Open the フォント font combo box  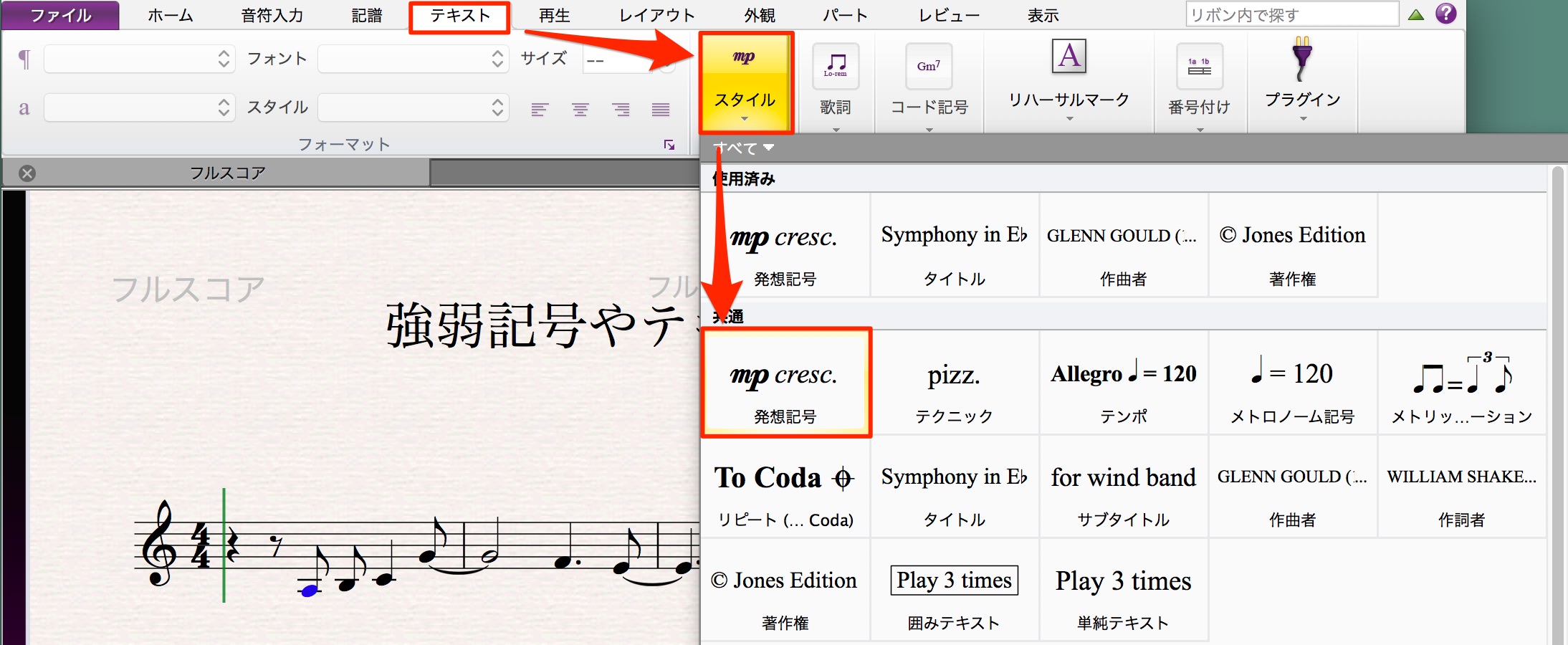click(413, 59)
